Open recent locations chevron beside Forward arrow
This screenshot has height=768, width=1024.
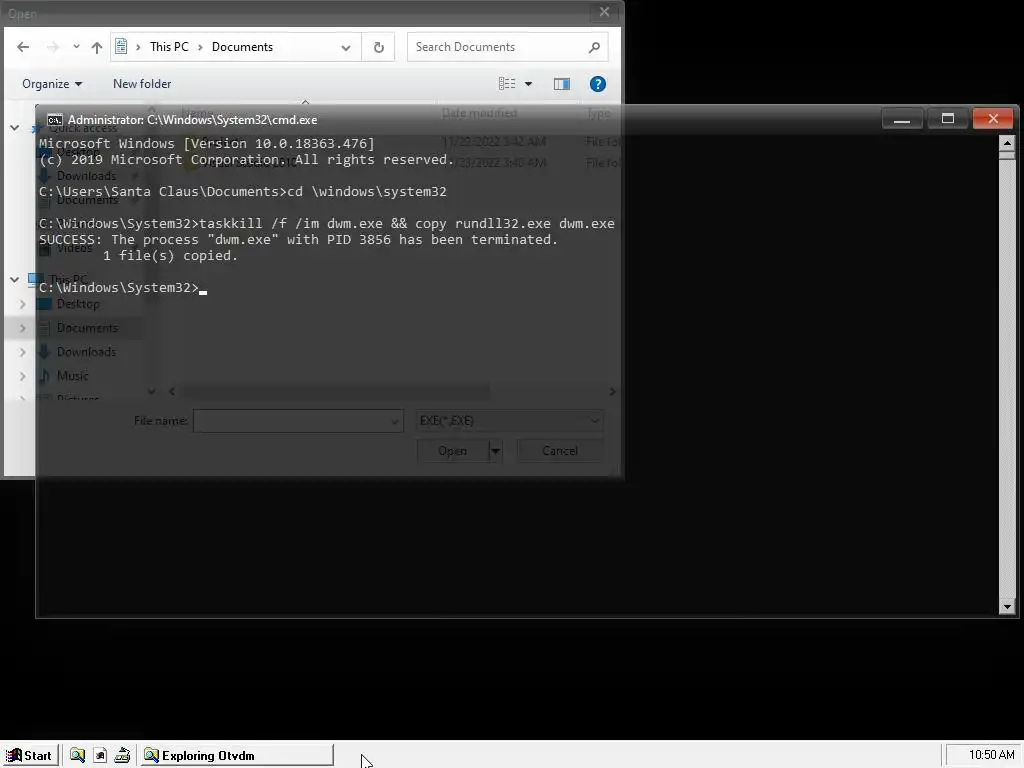pos(76,47)
